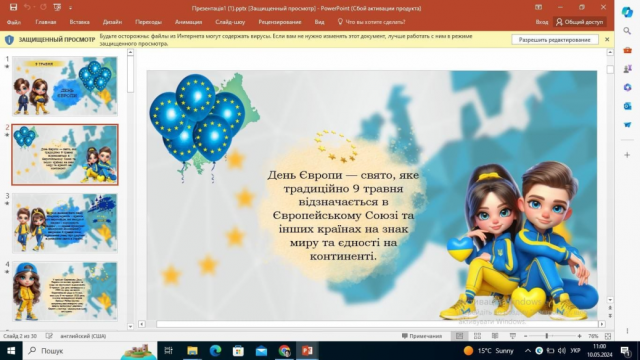
Task: Switch to Reading view icon in status bar
Action: tap(495, 336)
